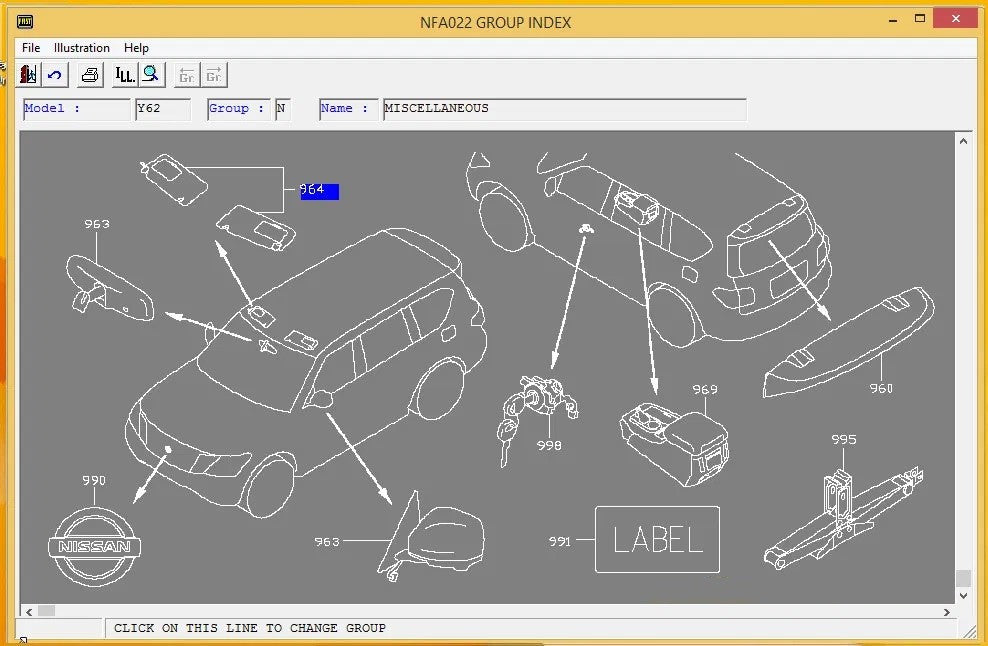Click the exit door icon in toolbar
988x646 pixels.
point(29,75)
